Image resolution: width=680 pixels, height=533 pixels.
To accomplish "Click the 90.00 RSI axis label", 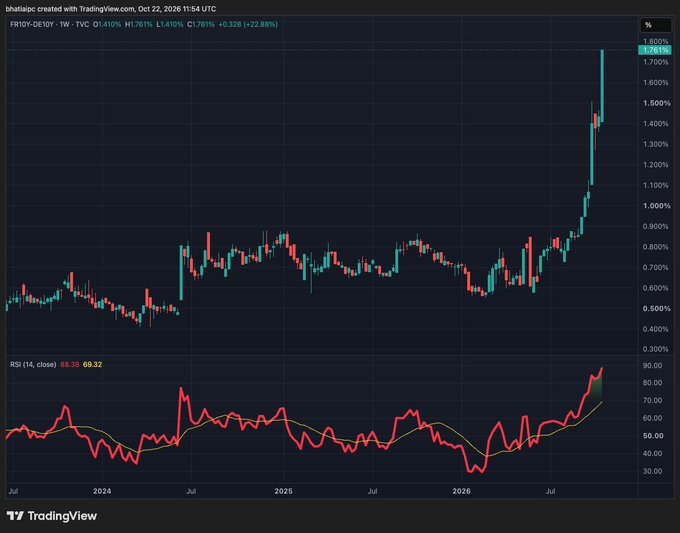I will click(653, 366).
